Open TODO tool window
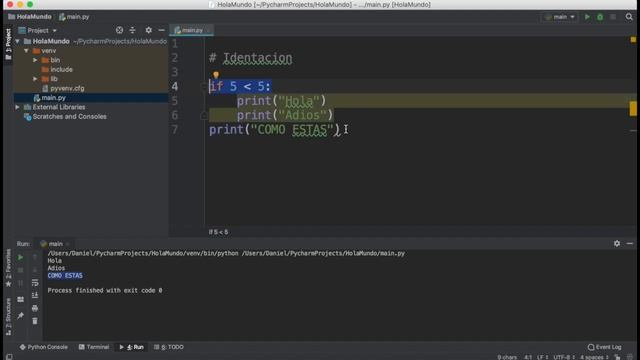640x360 pixels. [169, 347]
